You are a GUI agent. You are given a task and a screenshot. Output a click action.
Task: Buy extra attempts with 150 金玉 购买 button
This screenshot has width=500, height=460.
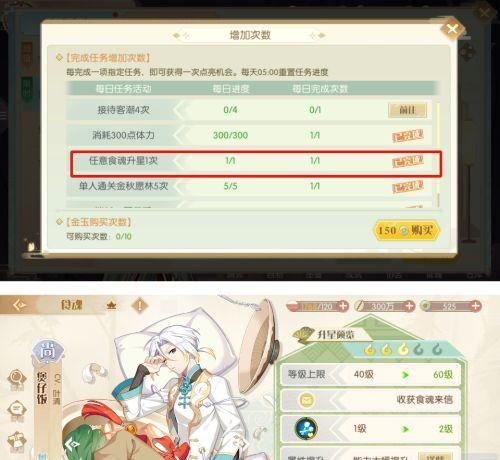coord(406,230)
